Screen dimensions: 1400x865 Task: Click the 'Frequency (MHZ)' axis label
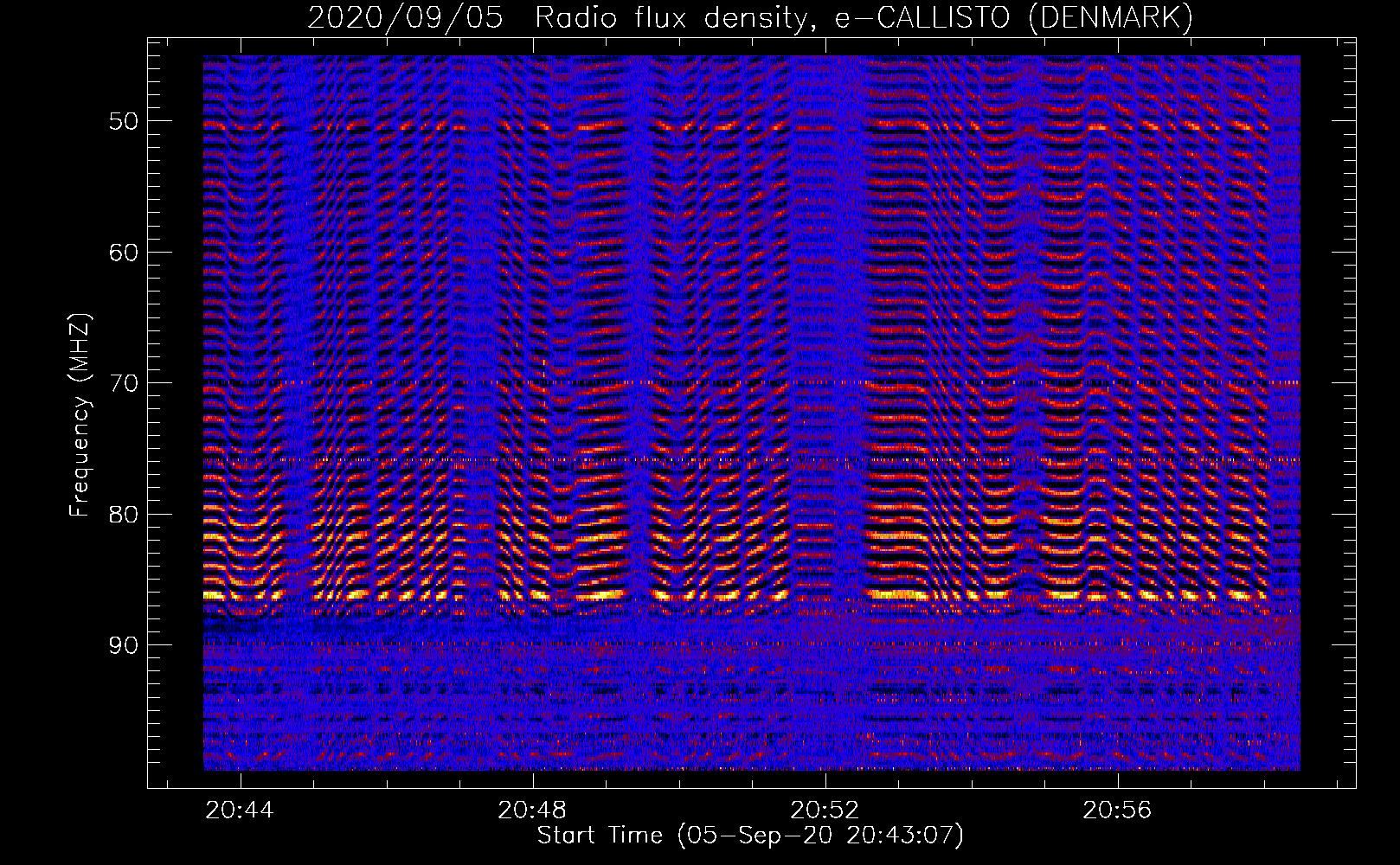80,415
